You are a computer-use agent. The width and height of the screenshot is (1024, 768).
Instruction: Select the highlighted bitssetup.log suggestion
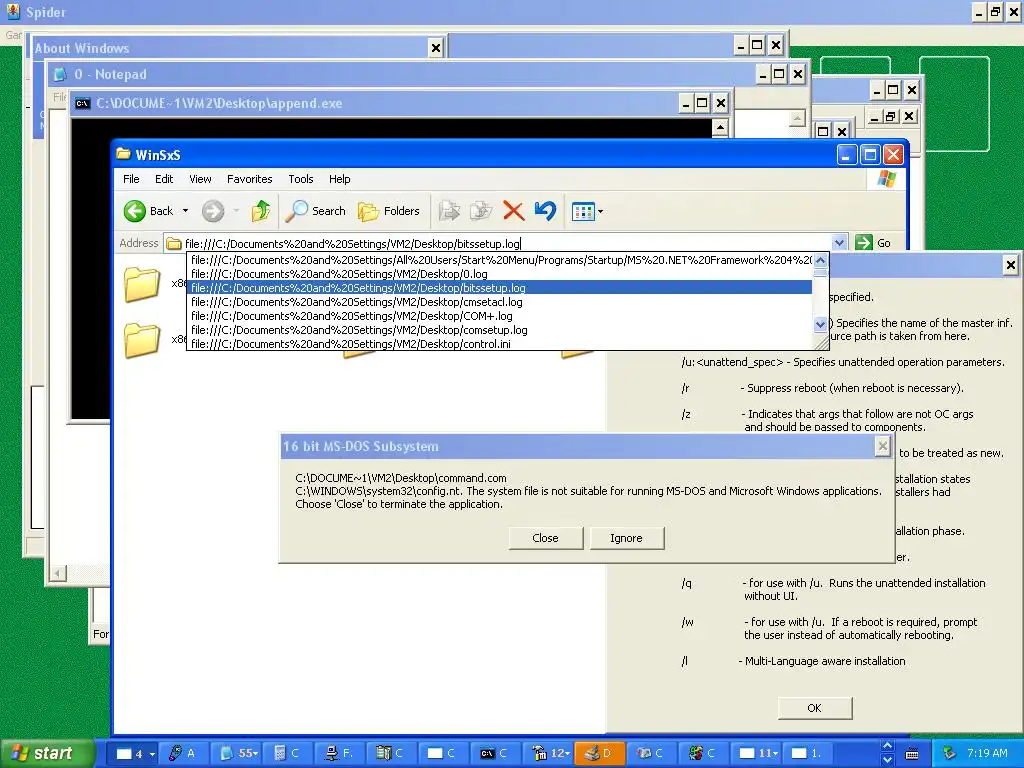click(500, 288)
